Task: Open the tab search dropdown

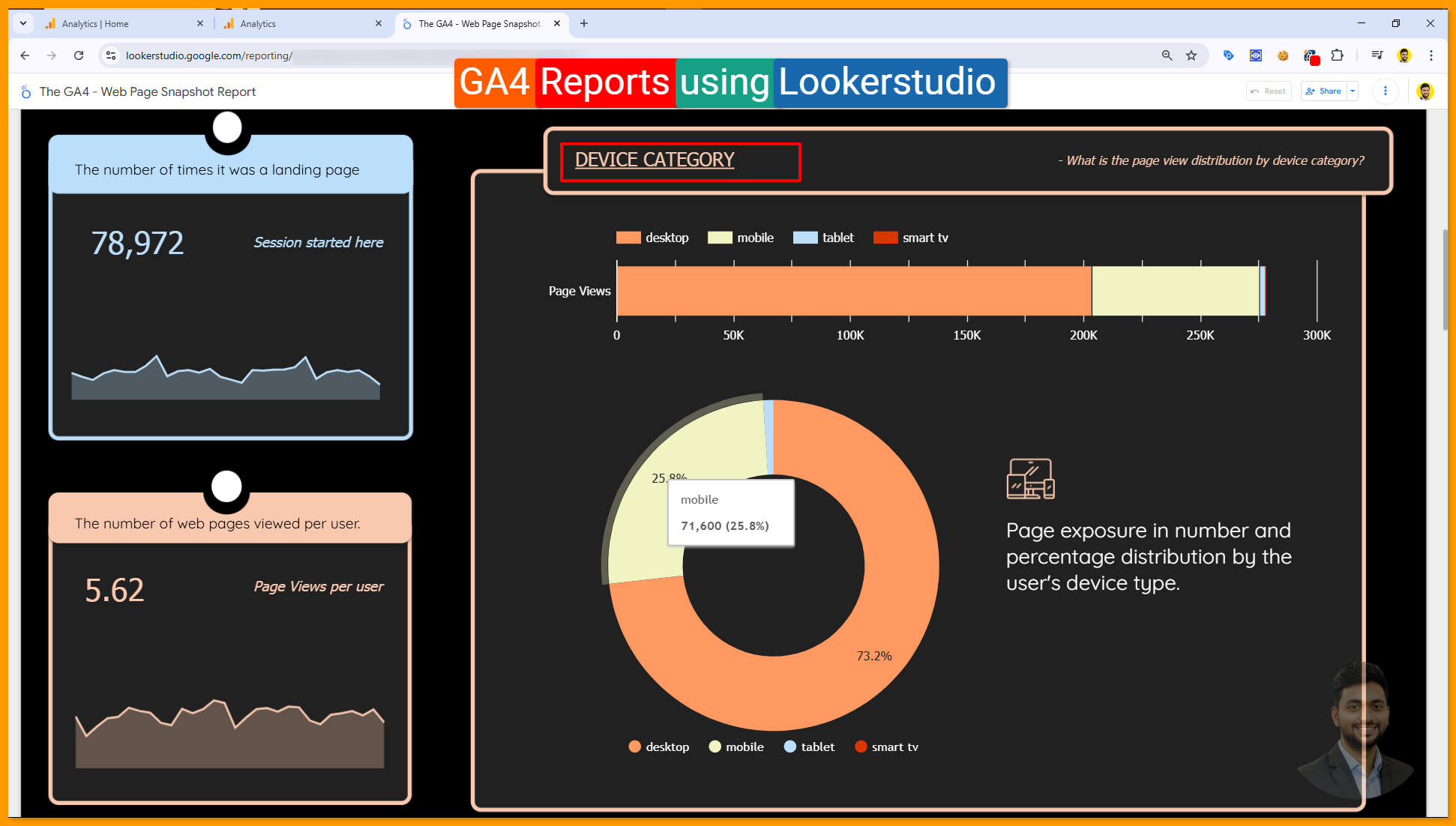Action: point(23,23)
